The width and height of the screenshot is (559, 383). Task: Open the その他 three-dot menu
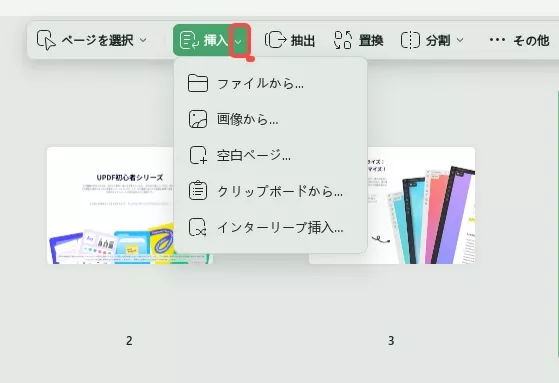tap(497, 40)
